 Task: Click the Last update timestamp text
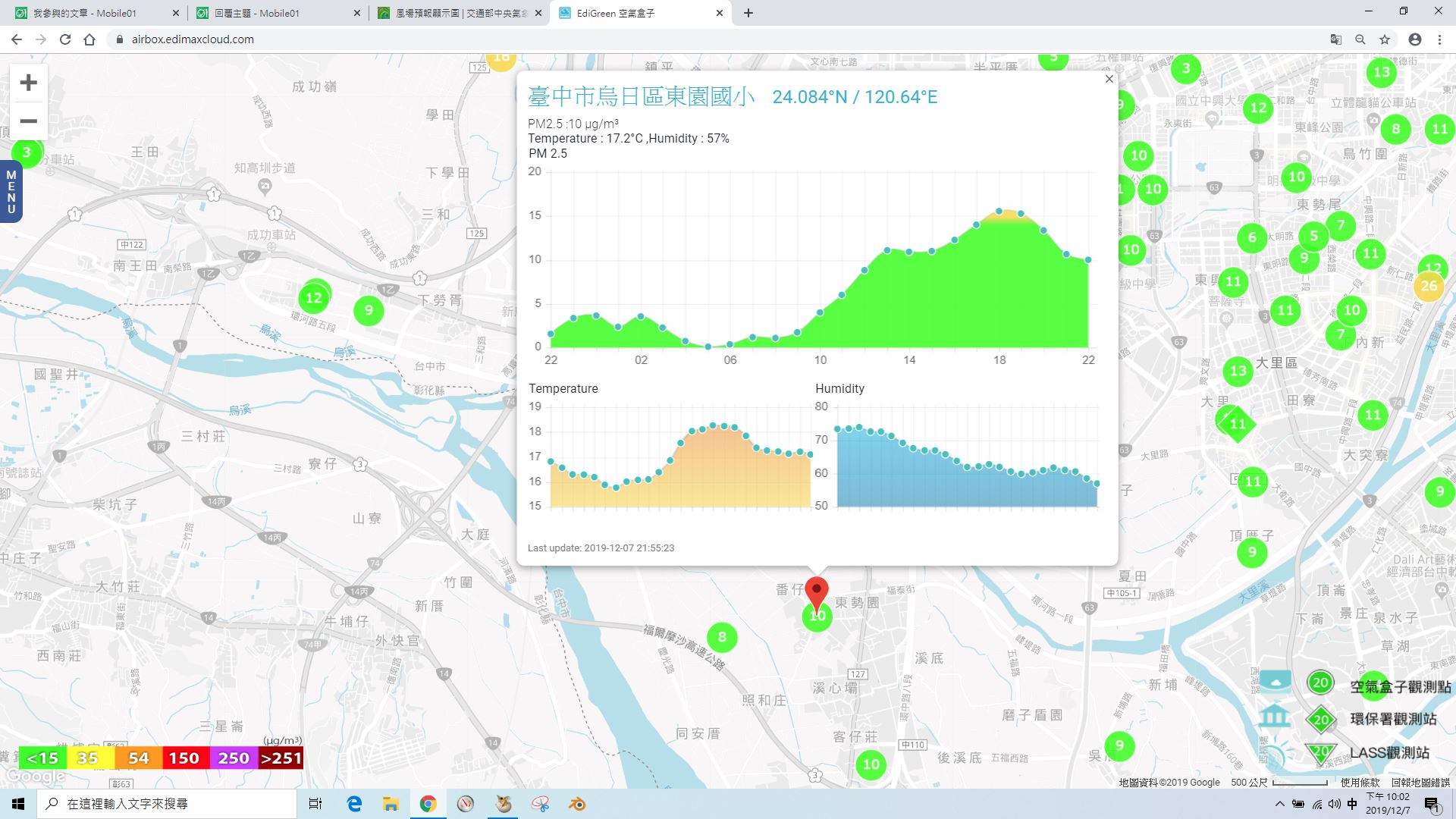pyautogui.click(x=601, y=548)
